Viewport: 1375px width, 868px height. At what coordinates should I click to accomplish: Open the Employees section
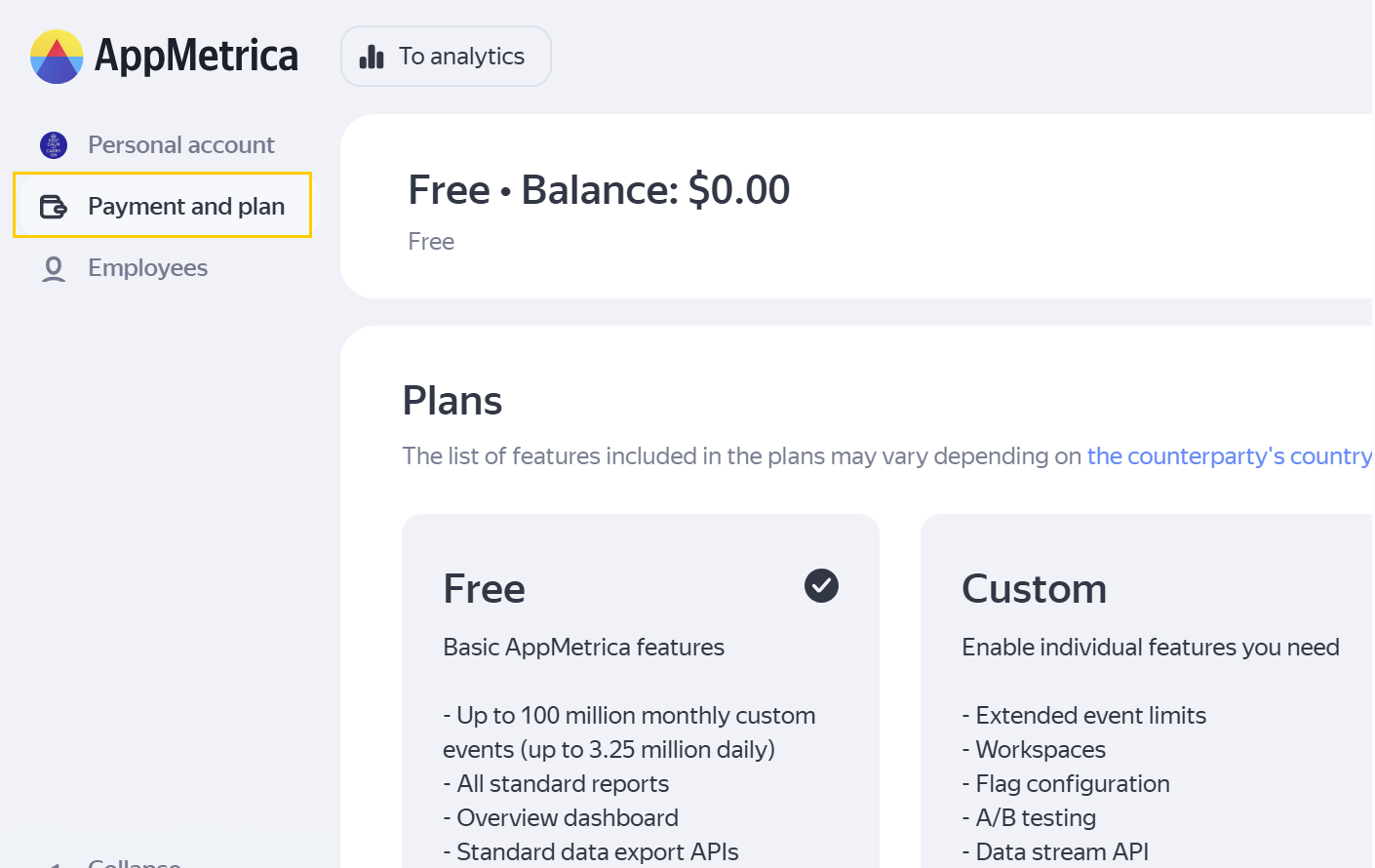(147, 268)
